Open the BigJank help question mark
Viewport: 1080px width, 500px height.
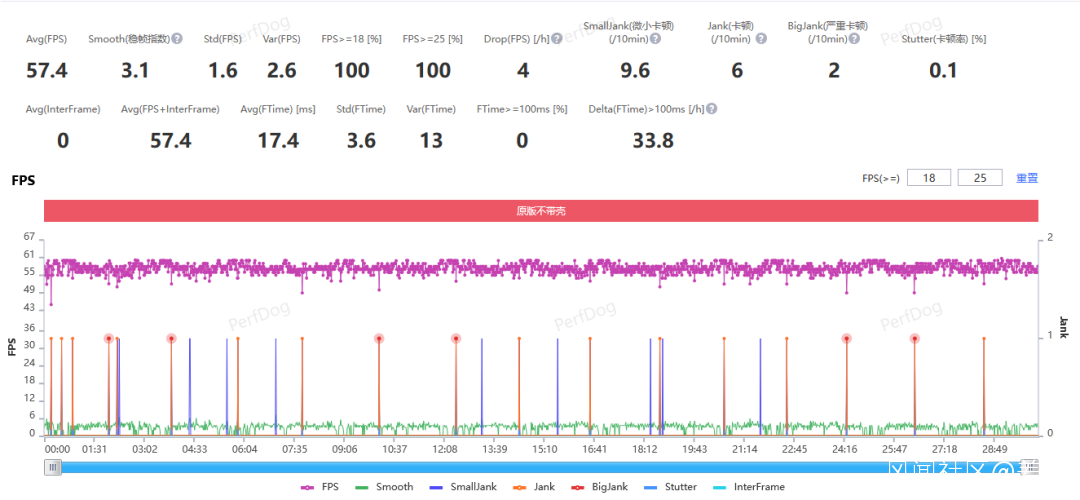coord(854,39)
